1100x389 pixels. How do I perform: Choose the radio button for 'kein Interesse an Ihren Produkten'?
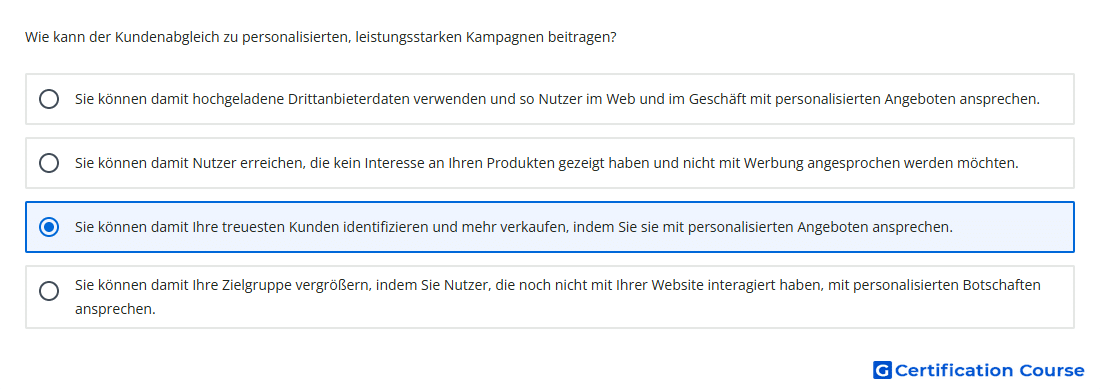[x=49, y=163]
